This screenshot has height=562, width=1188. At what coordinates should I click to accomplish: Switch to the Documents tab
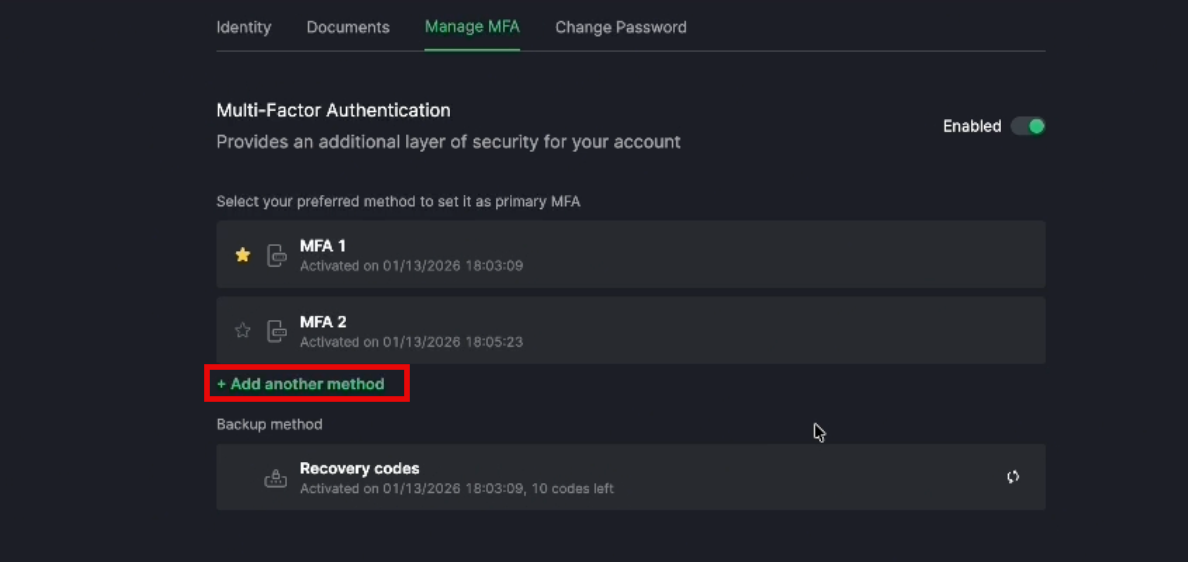(348, 27)
